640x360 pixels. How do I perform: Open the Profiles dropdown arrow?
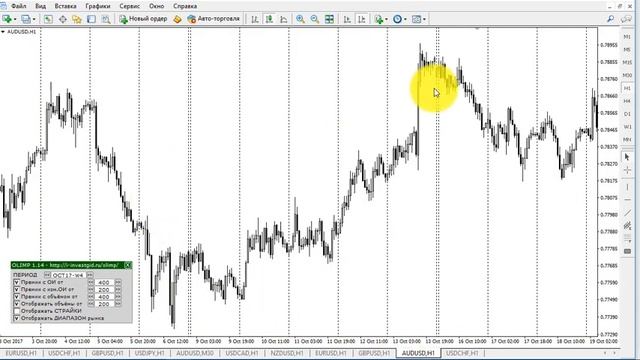coord(34,19)
